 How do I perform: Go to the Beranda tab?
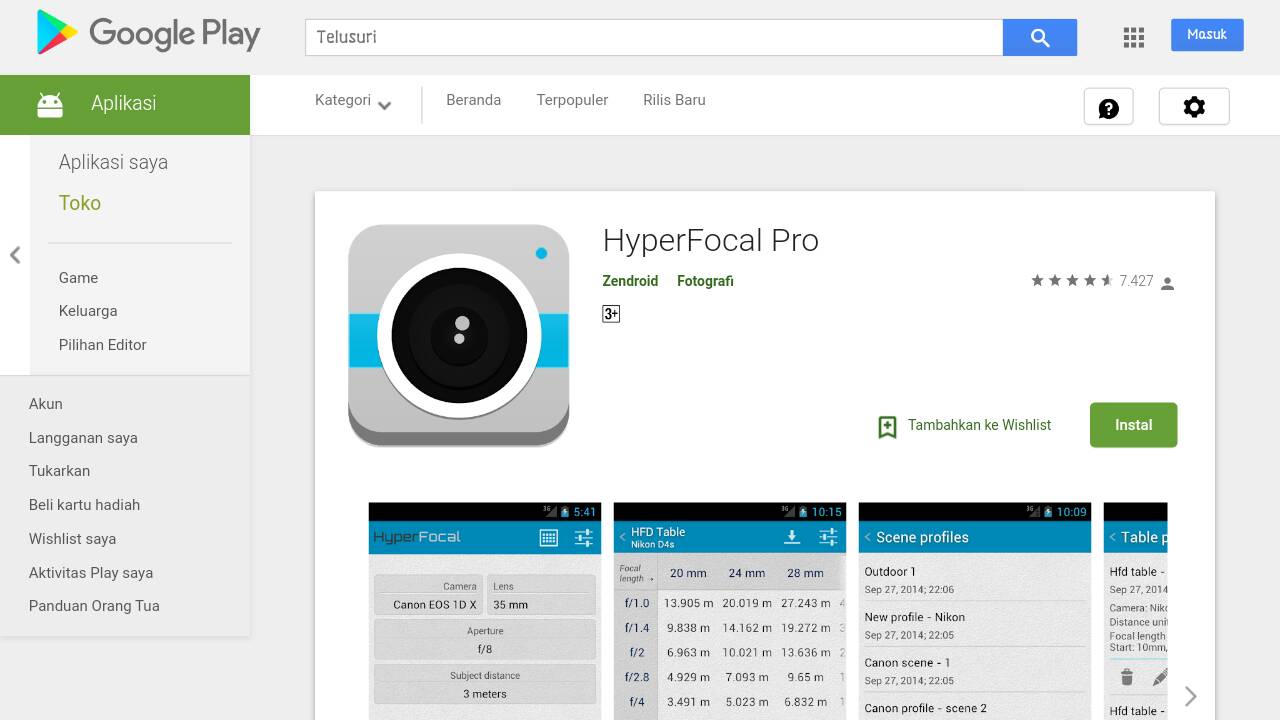pyautogui.click(x=473, y=100)
